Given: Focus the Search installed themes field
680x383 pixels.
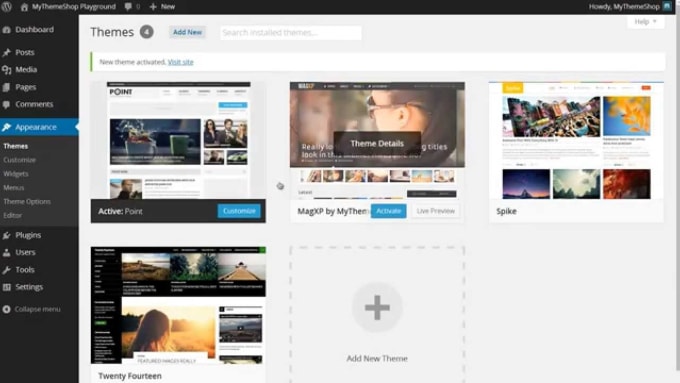Looking at the screenshot, I should 291,33.
